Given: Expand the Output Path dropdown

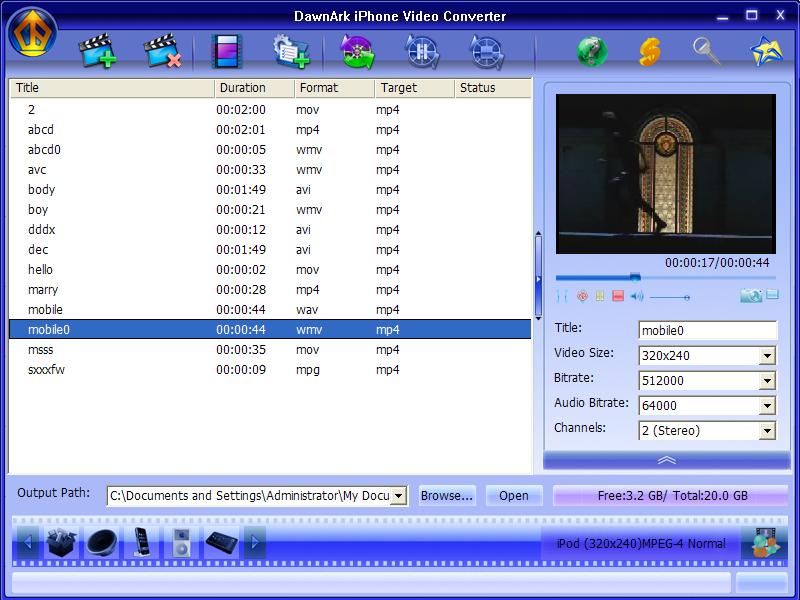Looking at the screenshot, I should tap(398, 495).
